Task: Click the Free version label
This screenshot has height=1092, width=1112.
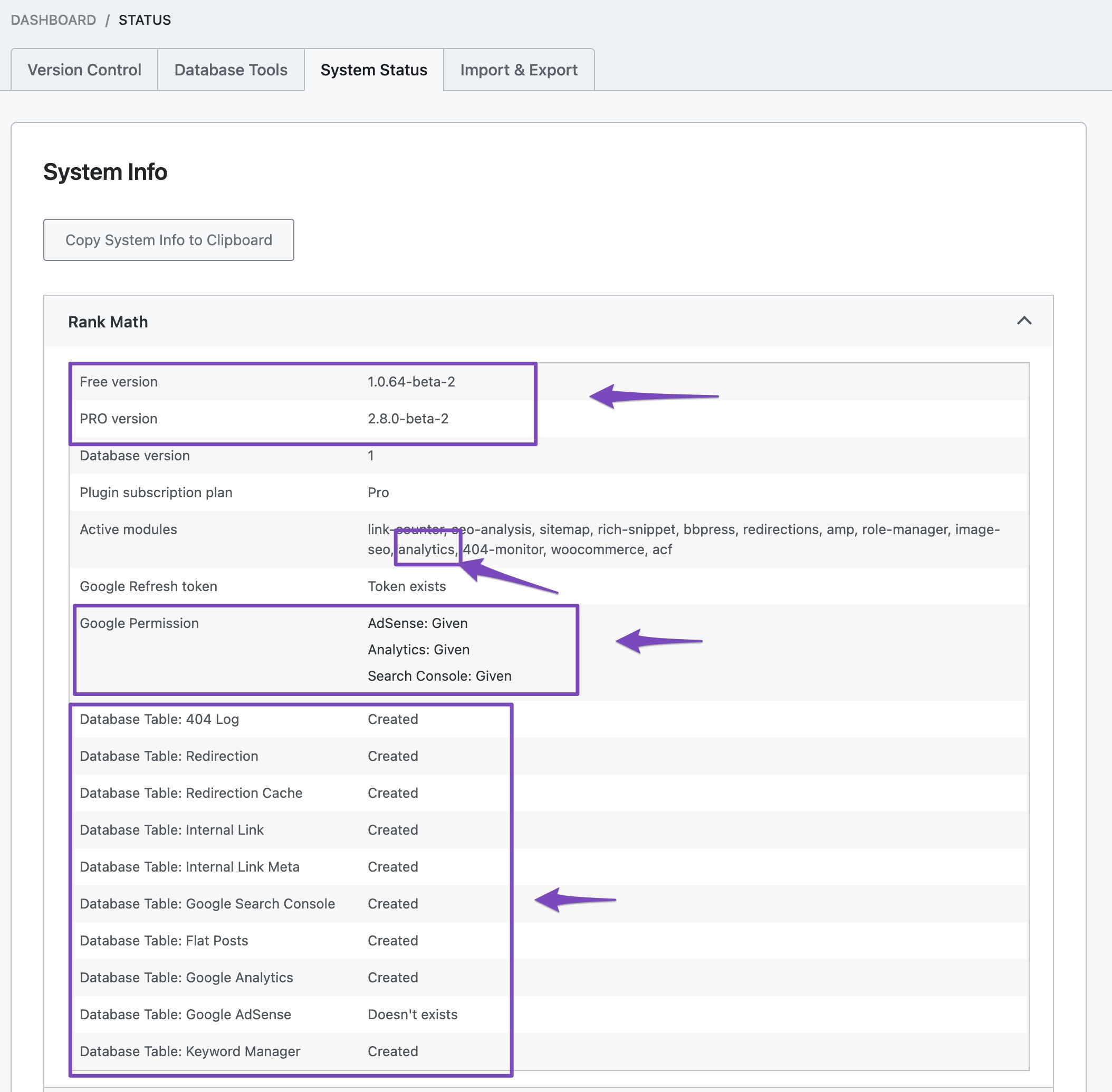Action: pos(118,382)
